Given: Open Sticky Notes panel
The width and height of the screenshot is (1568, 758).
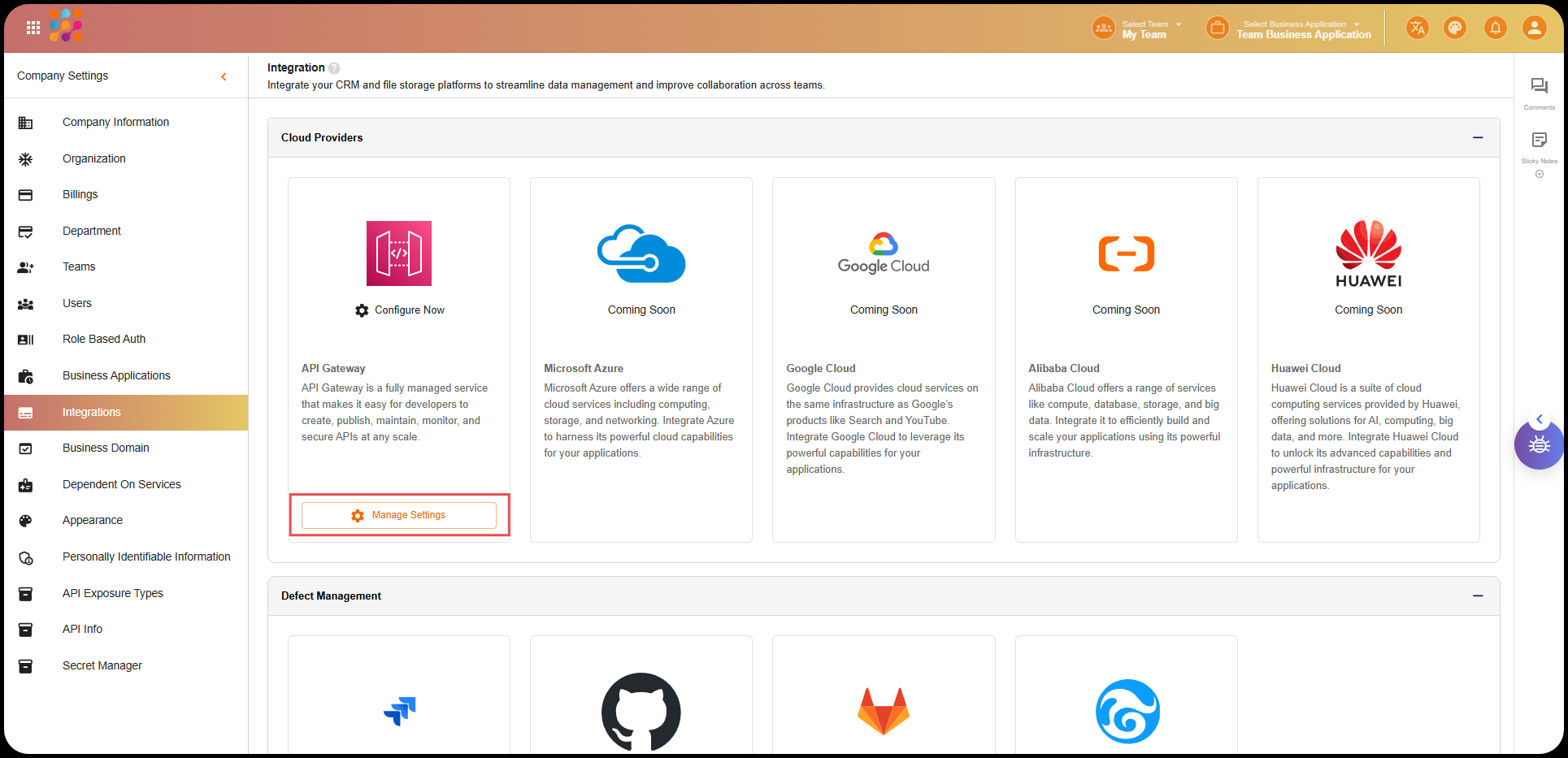Looking at the screenshot, I should [x=1539, y=145].
